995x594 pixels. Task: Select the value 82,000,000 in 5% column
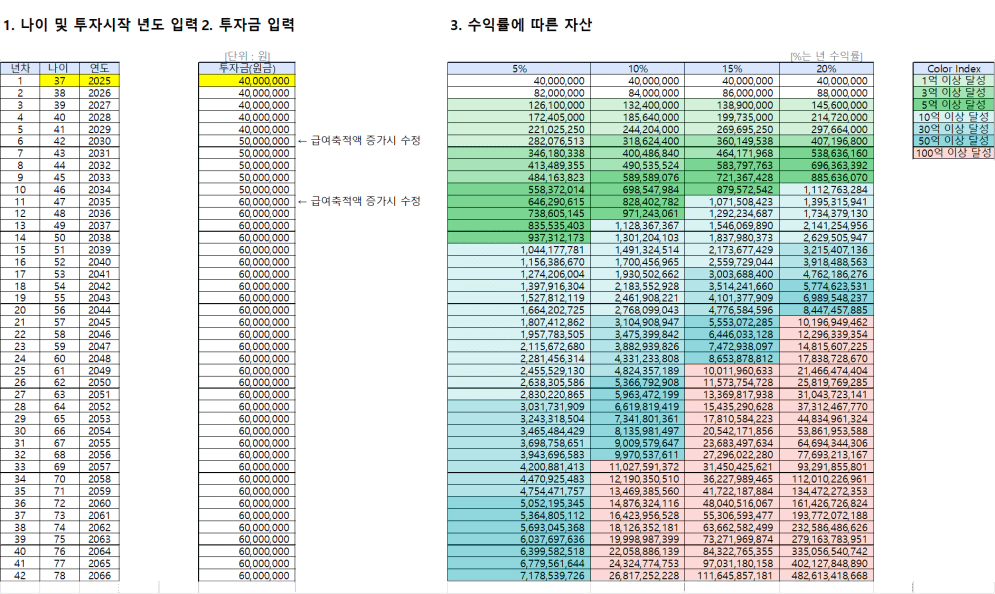click(x=519, y=93)
